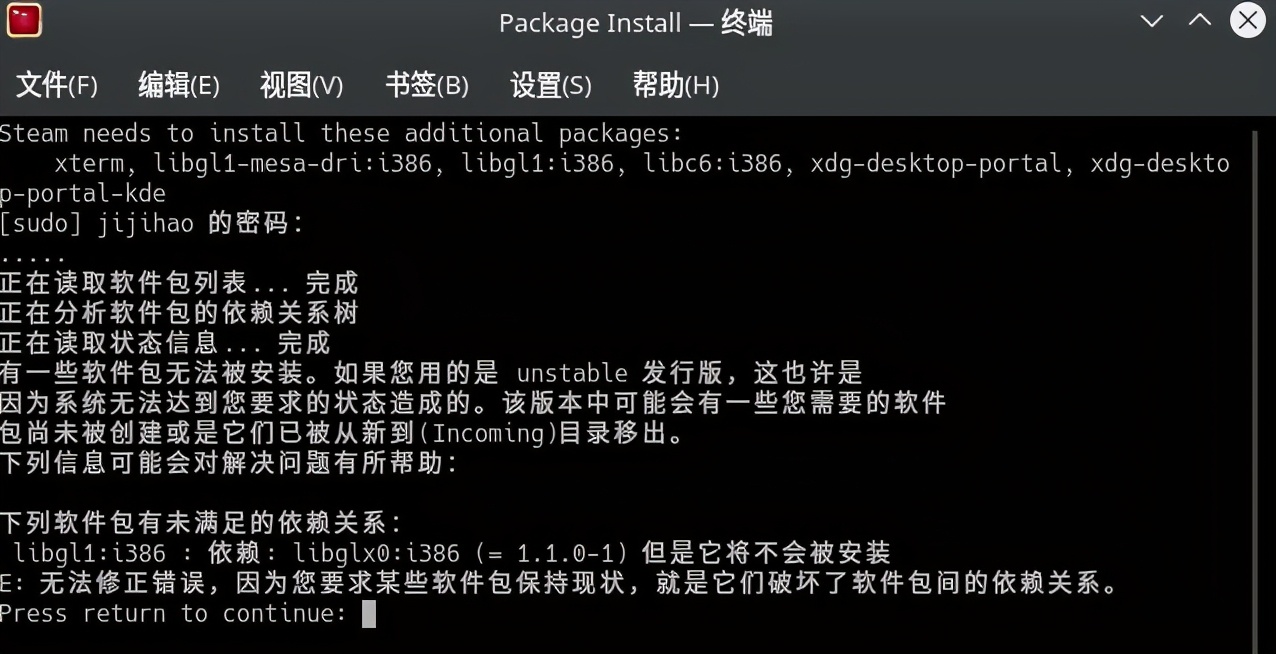1276x654 pixels.
Task: Click the '[sudo] jijihao 的密码:' prompt line
Action: point(151,223)
